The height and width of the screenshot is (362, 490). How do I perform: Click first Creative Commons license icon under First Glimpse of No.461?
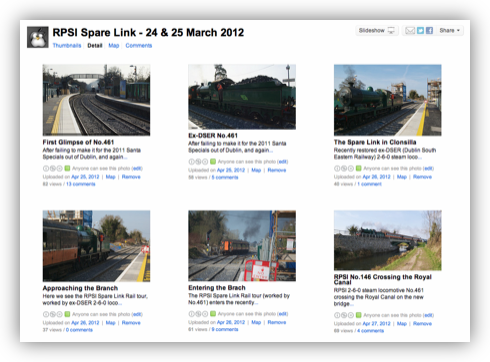point(46,168)
